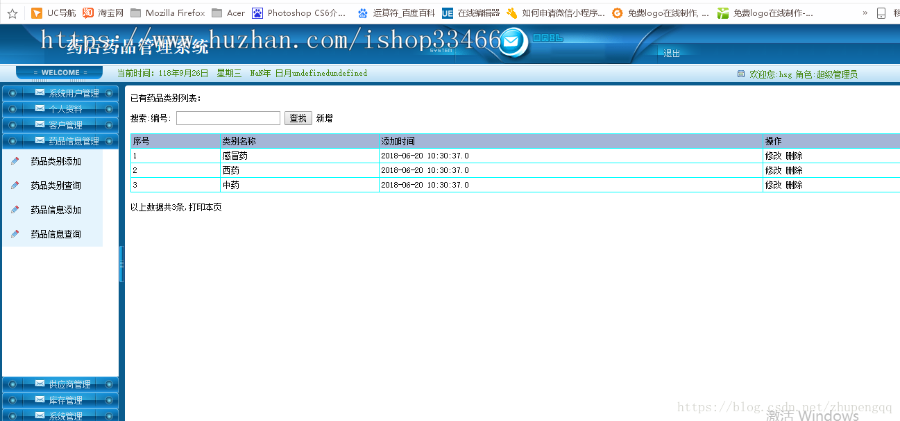Click the WELCOME banner button
The height and width of the screenshot is (421, 900).
60,72
